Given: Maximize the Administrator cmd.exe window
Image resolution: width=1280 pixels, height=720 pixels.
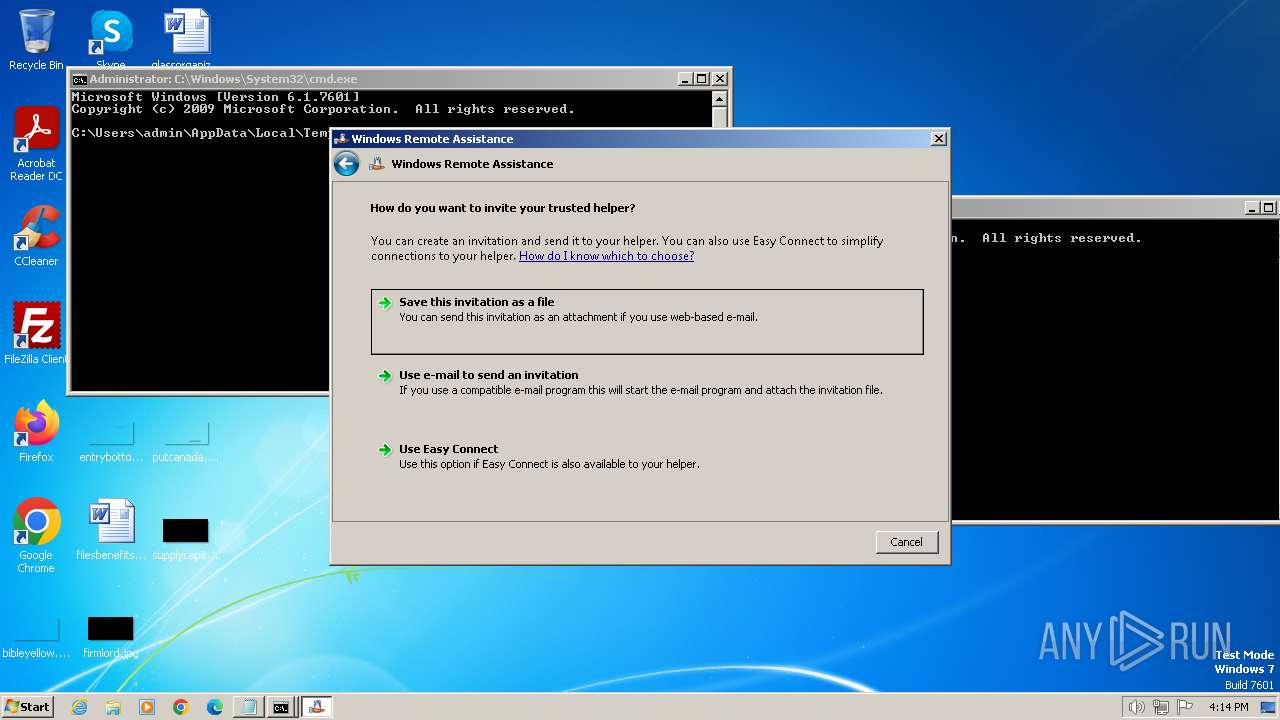Looking at the screenshot, I should 702,79.
